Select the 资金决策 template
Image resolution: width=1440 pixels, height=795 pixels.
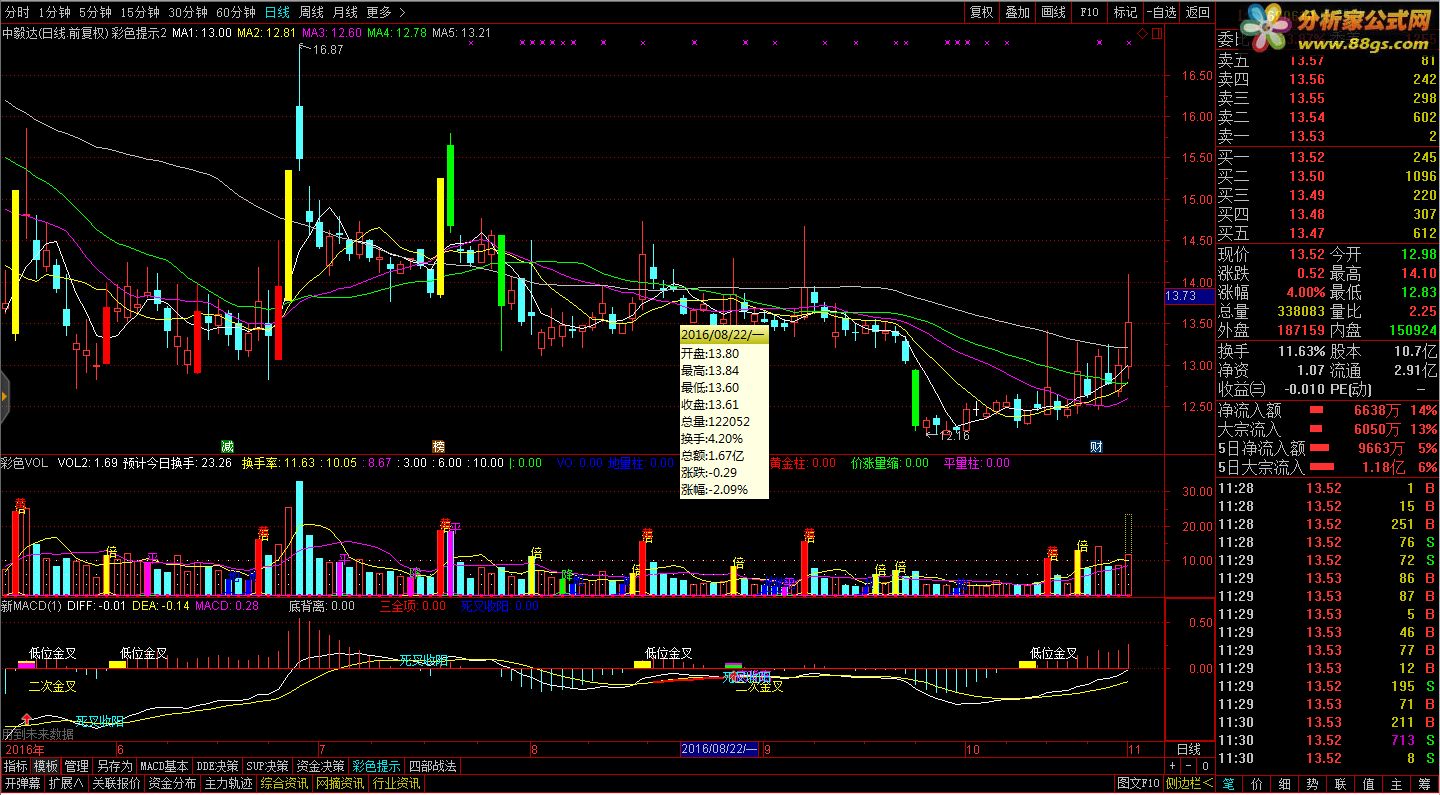click(321, 766)
